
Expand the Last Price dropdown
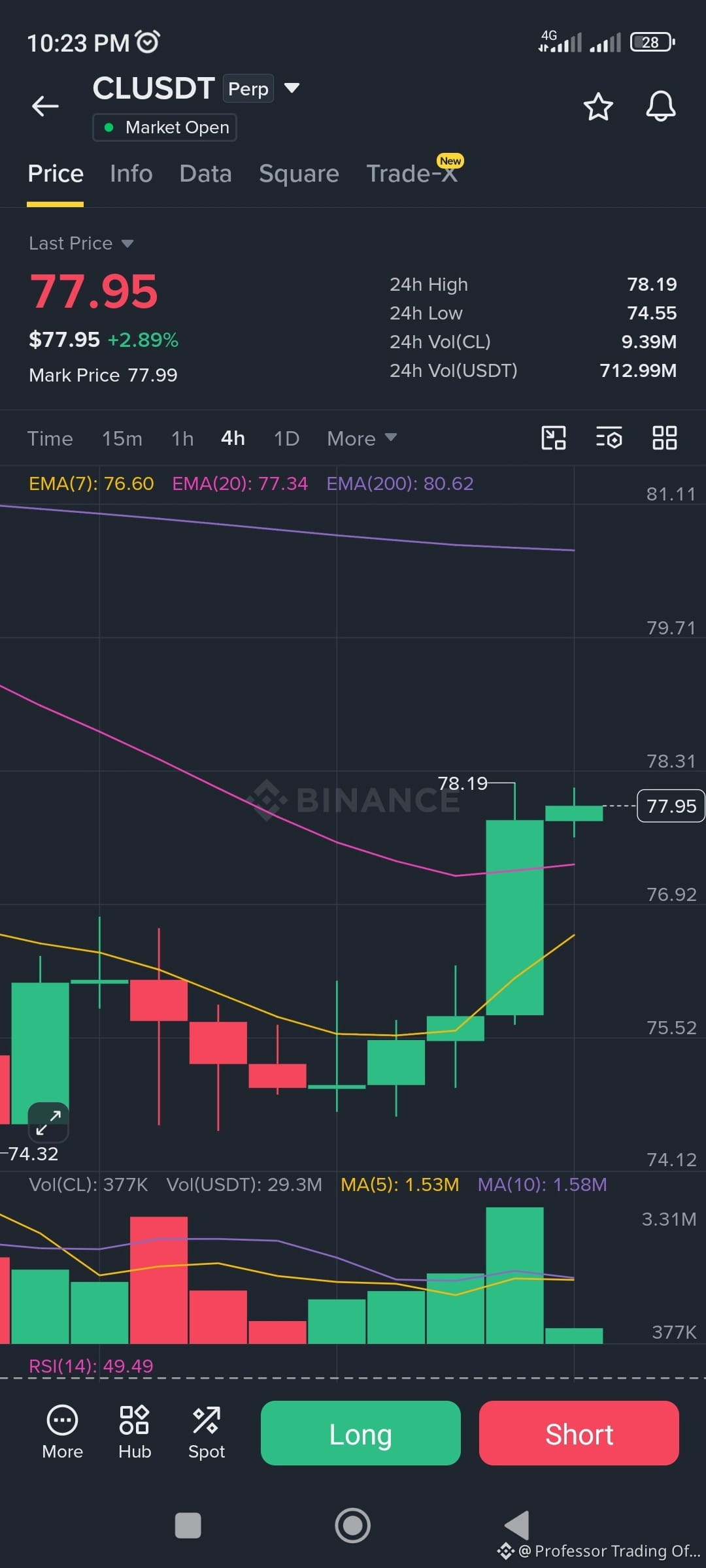127,244
